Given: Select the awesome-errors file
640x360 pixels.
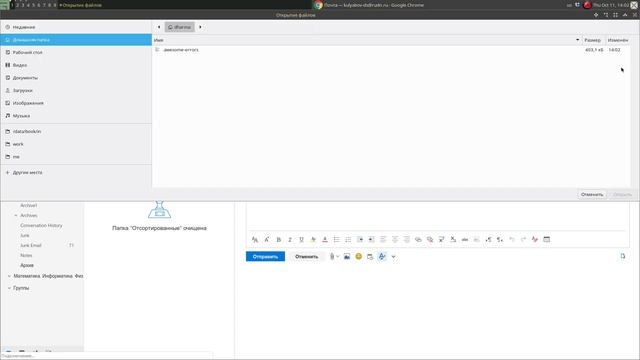Looking at the screenshot, I should pyautogui.click(x=181, y=50).
